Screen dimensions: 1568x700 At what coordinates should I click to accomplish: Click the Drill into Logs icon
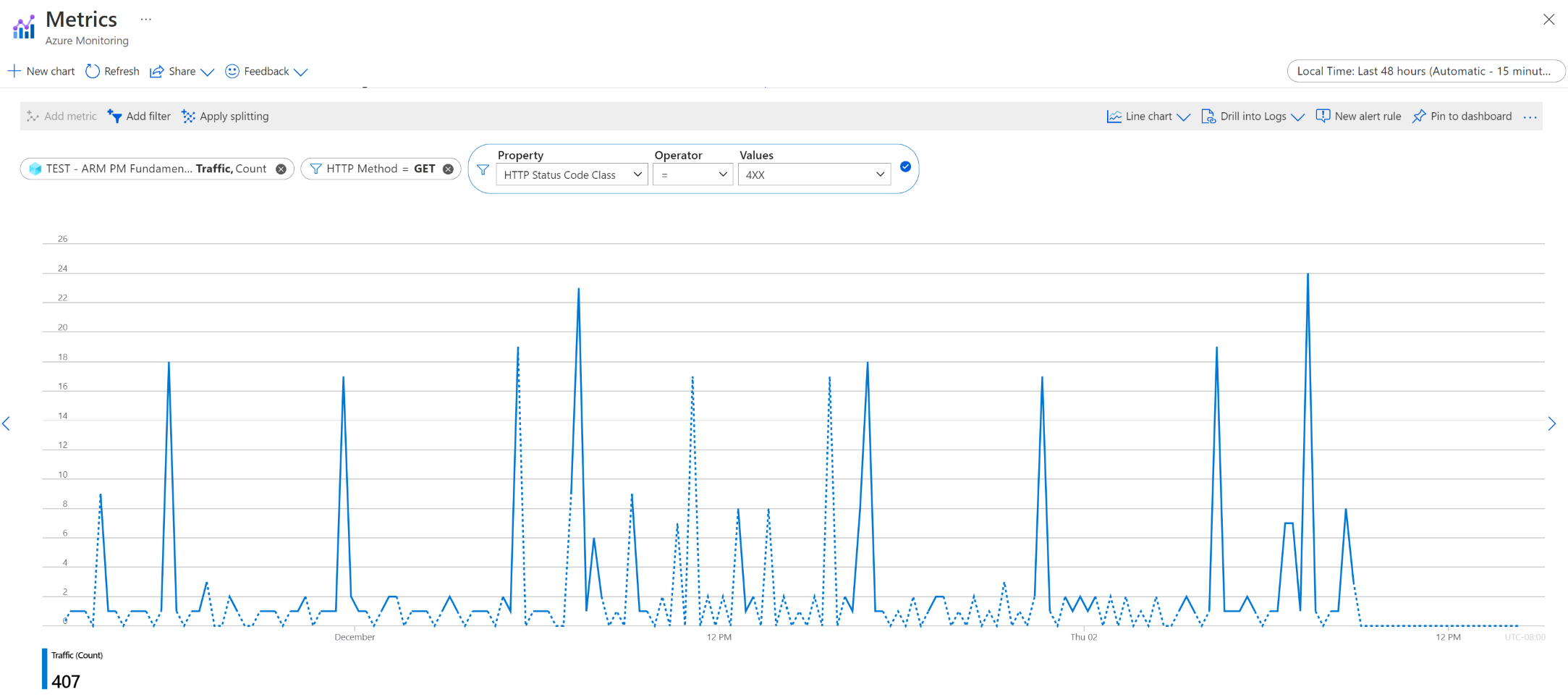pos(1208,116)
